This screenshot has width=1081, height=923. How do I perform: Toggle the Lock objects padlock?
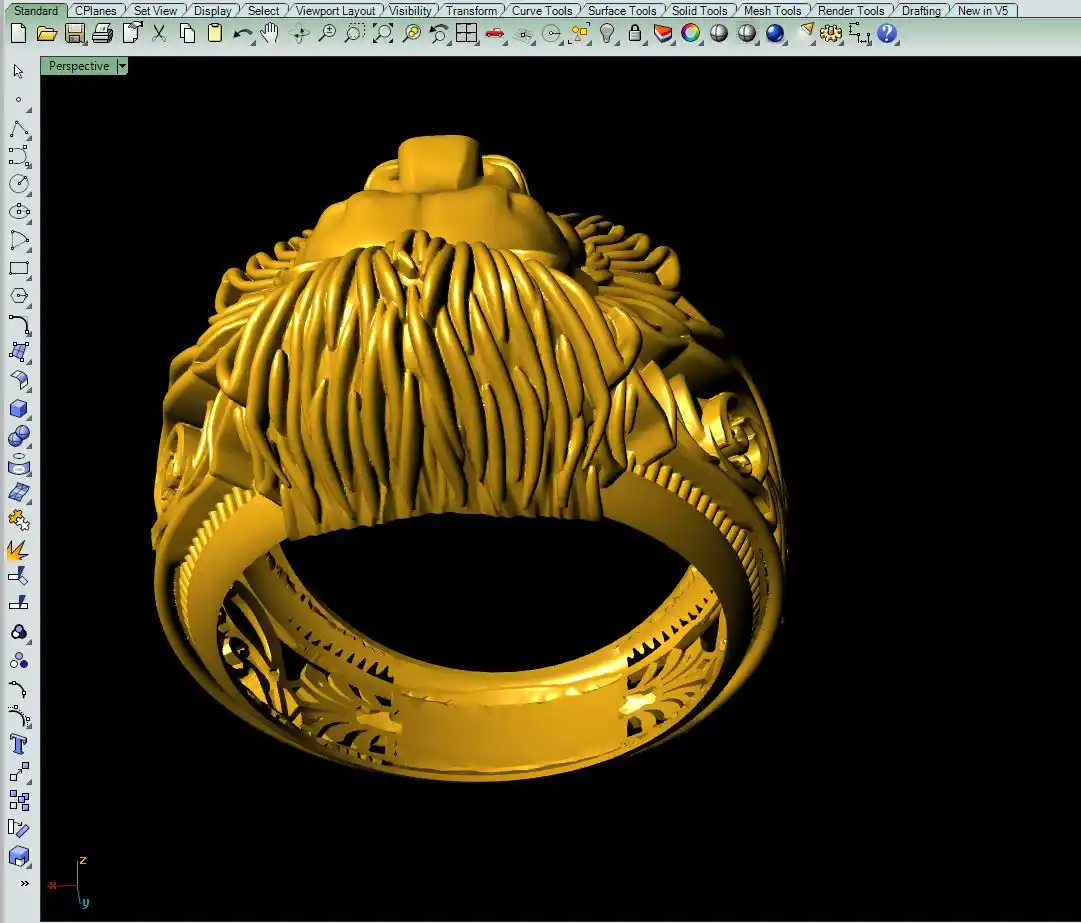[635, 33]
